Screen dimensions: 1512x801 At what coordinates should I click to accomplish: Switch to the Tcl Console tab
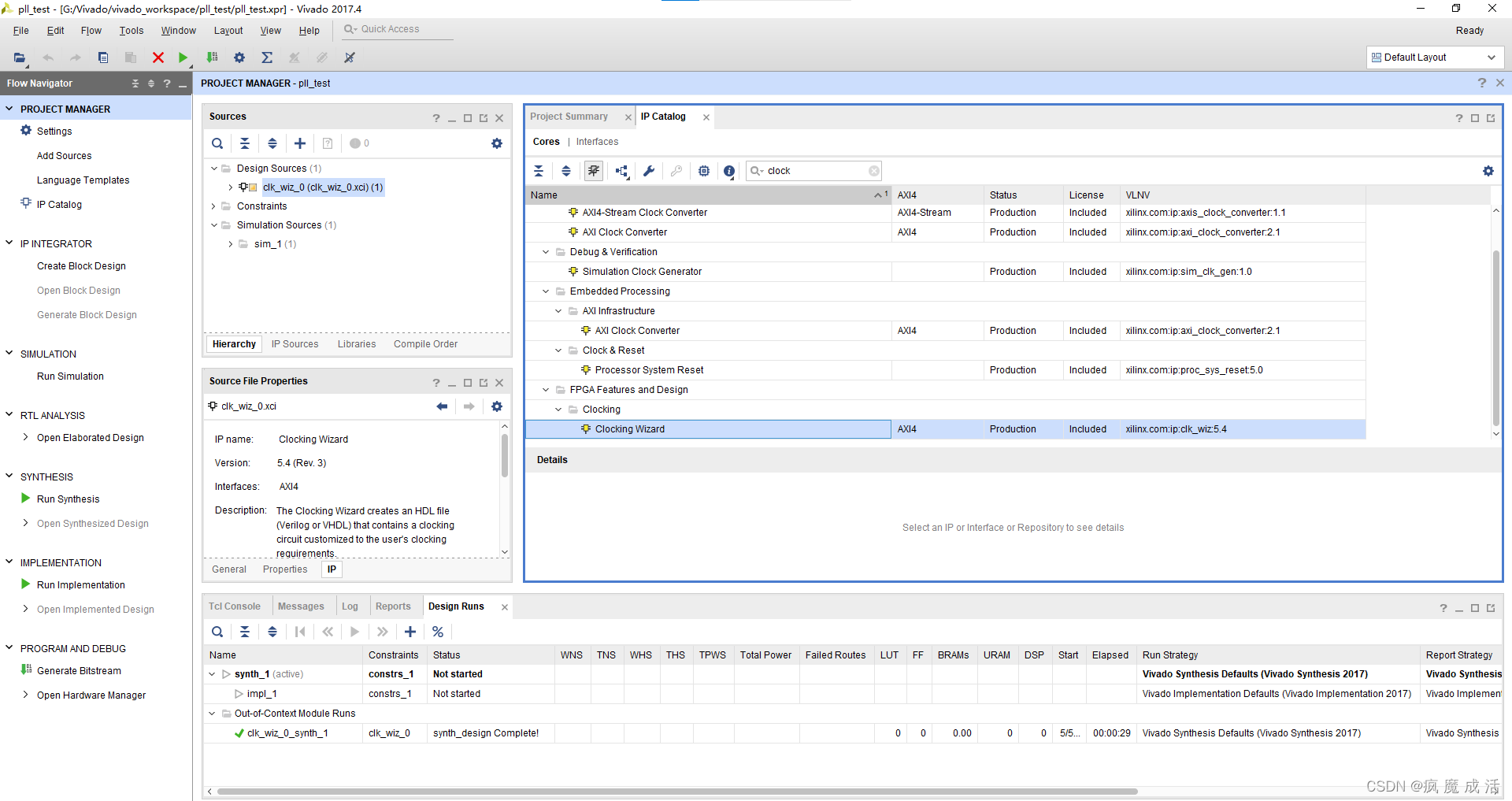pos(235,606)
